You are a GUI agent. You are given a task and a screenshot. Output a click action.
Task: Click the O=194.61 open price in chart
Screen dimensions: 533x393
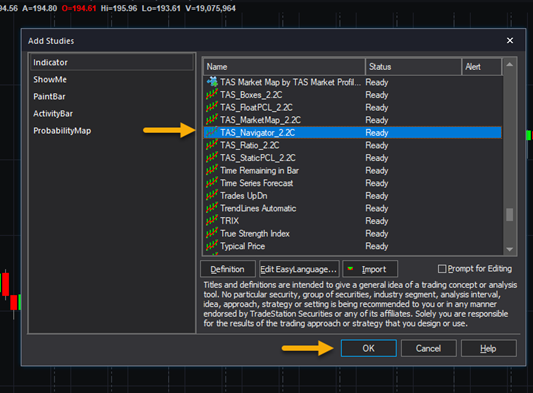point(79,8)
